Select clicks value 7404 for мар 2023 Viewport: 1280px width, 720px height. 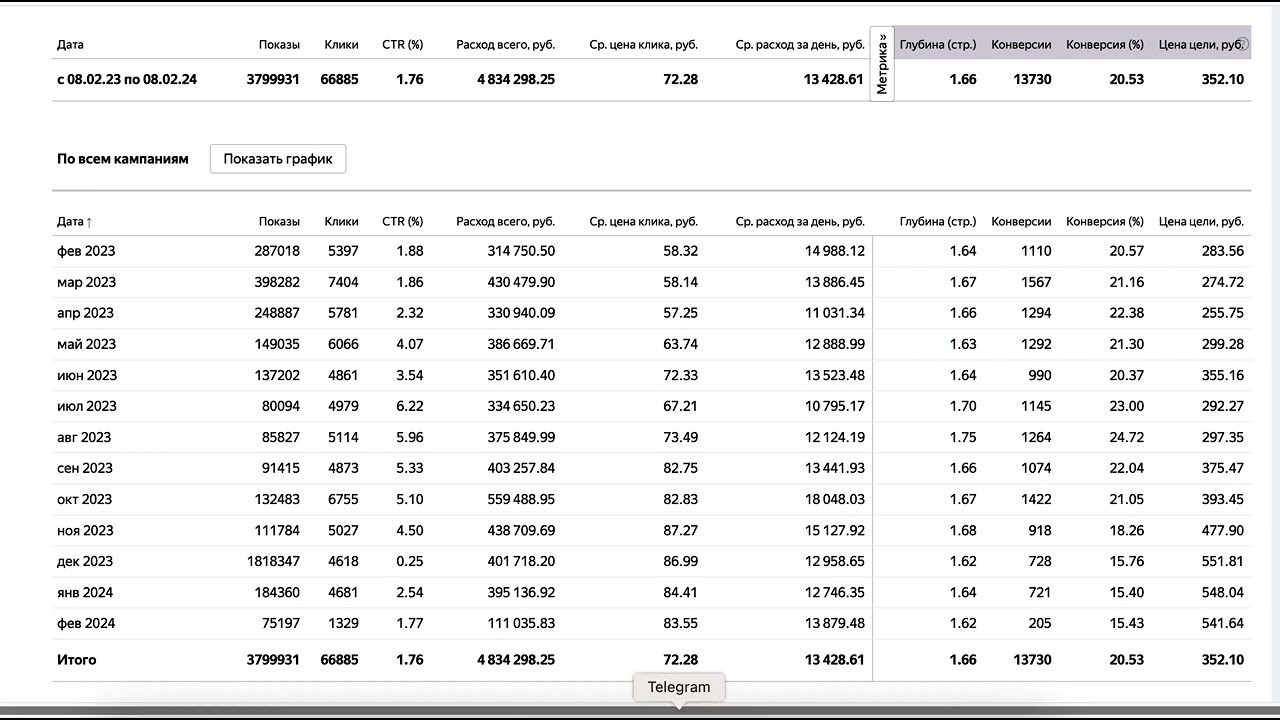(341, 282)
